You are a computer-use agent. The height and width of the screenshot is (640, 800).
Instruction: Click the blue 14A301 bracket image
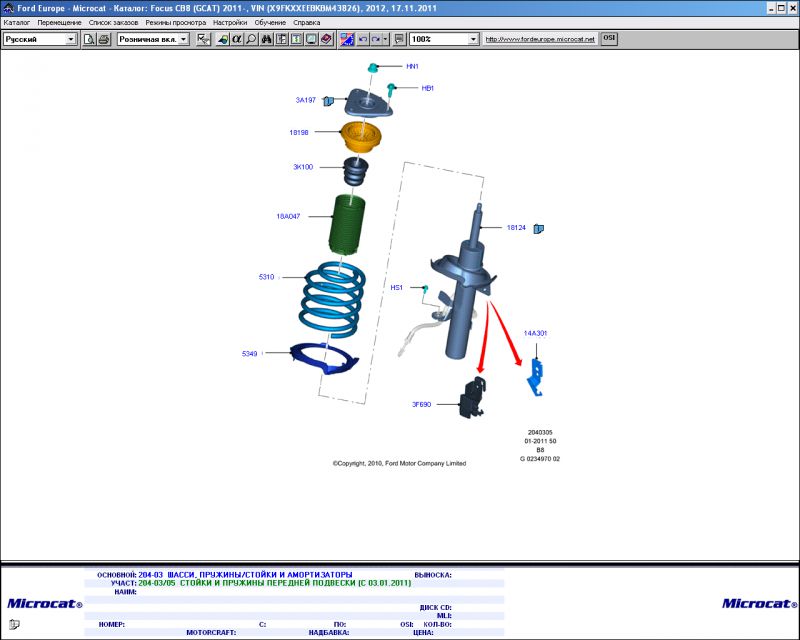coord(535,377)
